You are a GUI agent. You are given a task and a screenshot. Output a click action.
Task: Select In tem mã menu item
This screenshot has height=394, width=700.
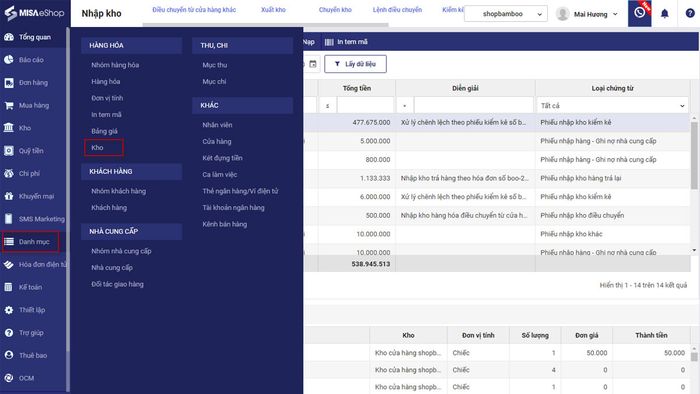click(106, 115)
